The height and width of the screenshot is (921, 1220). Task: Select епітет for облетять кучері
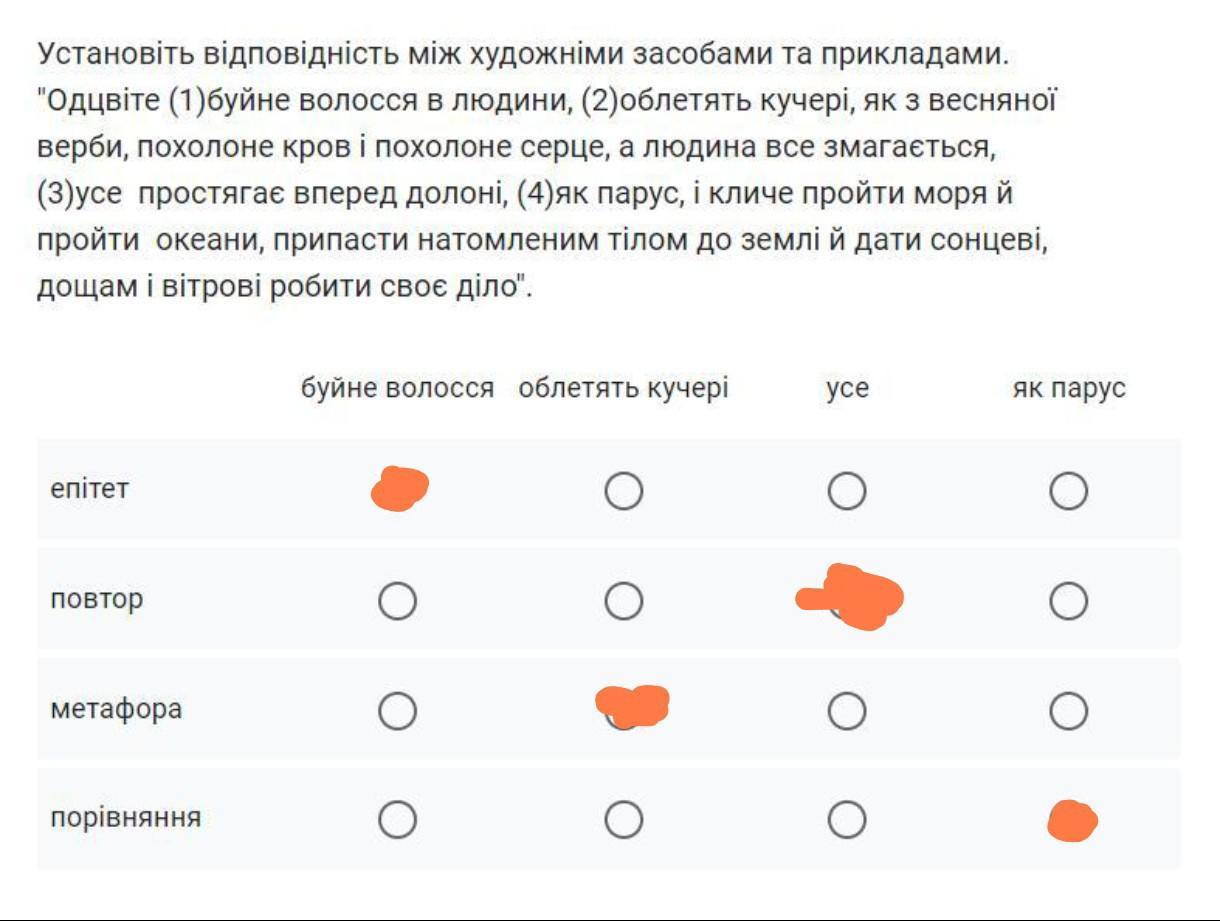point(623,491)
